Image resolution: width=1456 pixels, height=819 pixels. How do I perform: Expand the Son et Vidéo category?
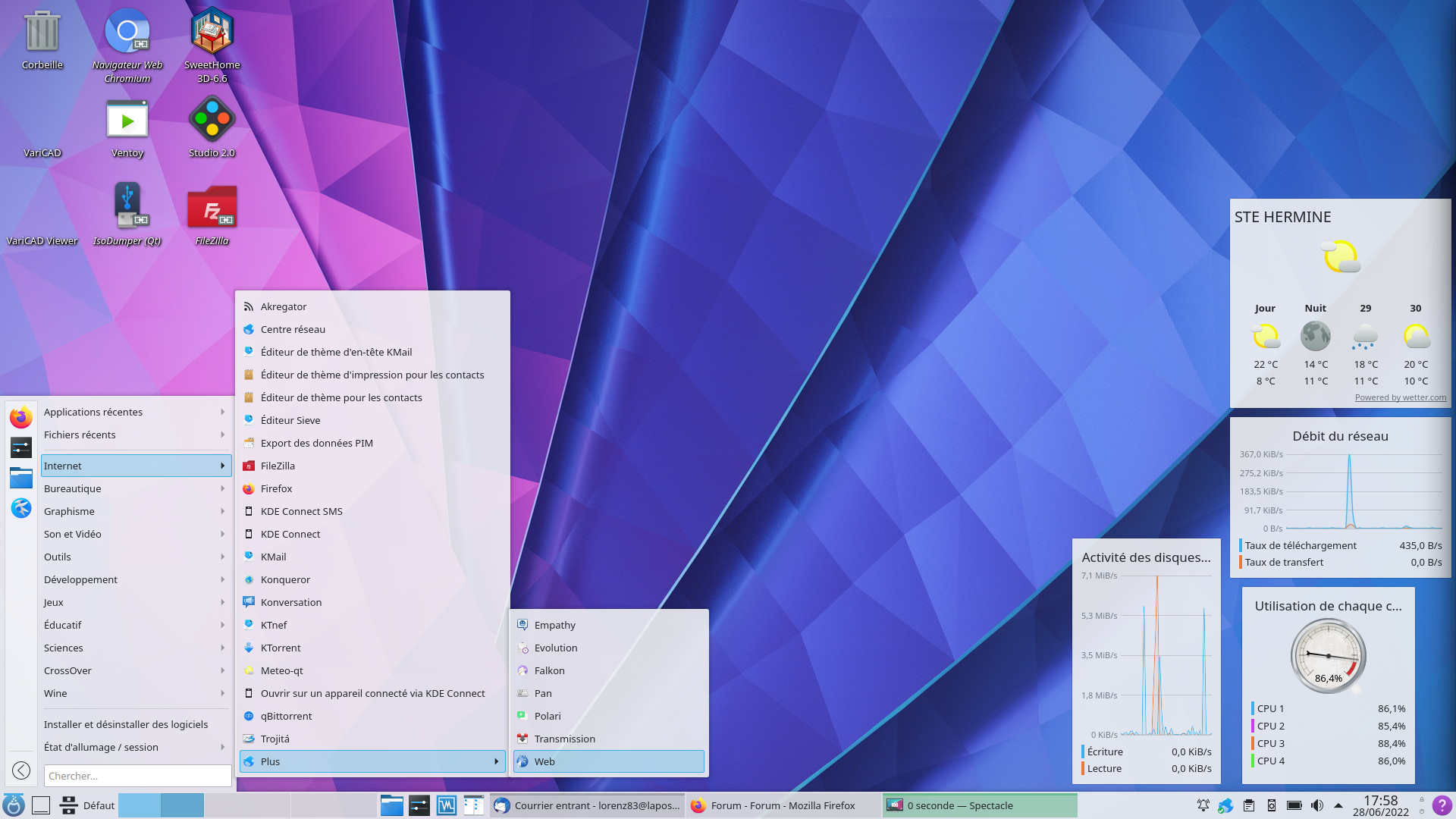click(136, 534)
